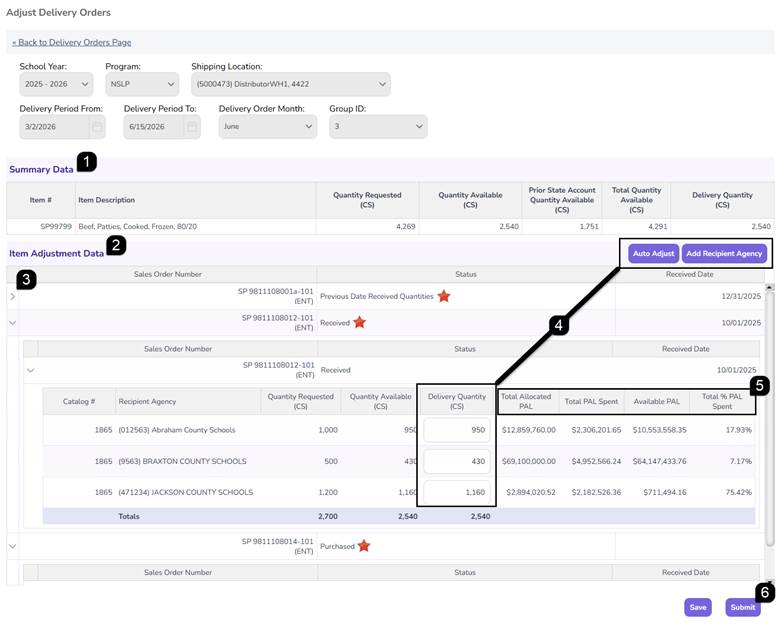Click the scrollbar up arrow

tap(770, 287)
